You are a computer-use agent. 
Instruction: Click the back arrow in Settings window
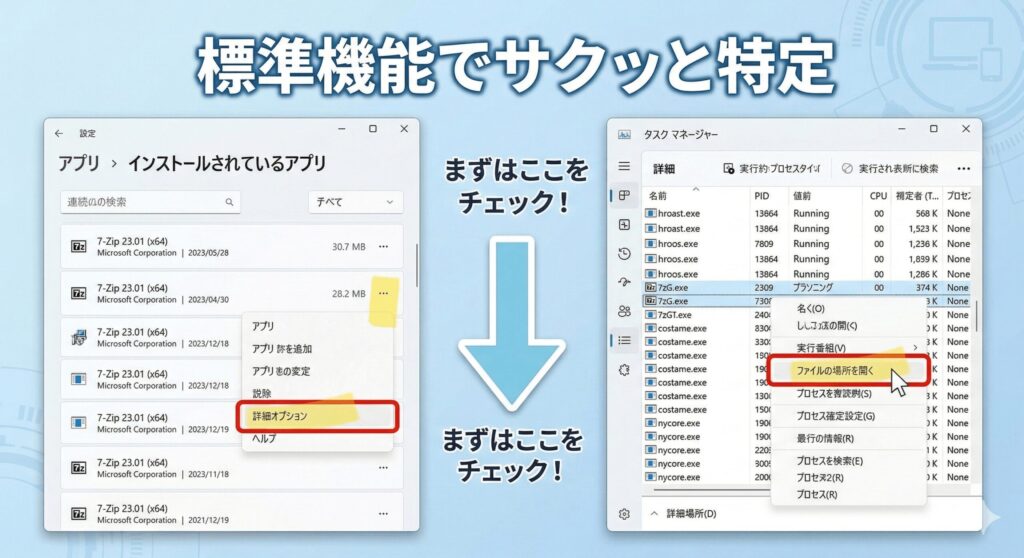[x=59, y=132]
